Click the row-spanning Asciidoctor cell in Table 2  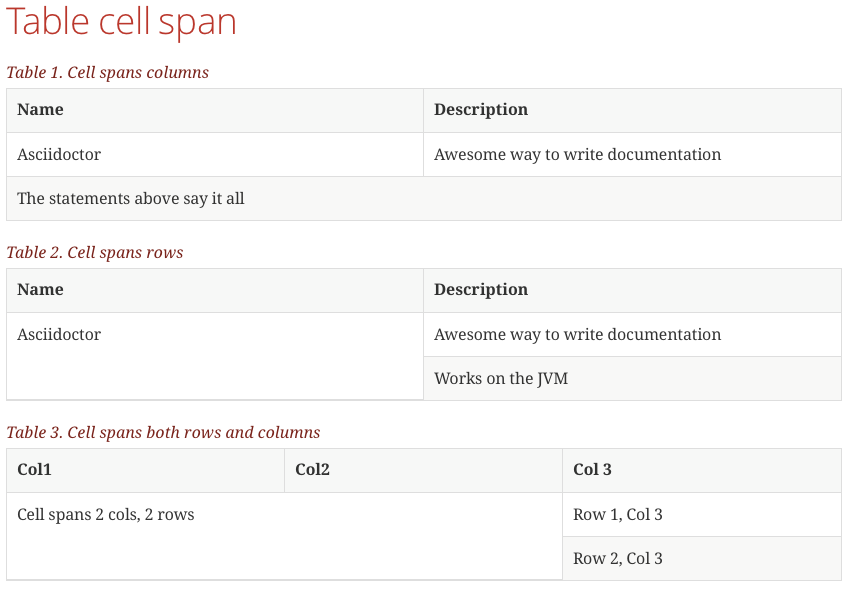tap(59, 335)
